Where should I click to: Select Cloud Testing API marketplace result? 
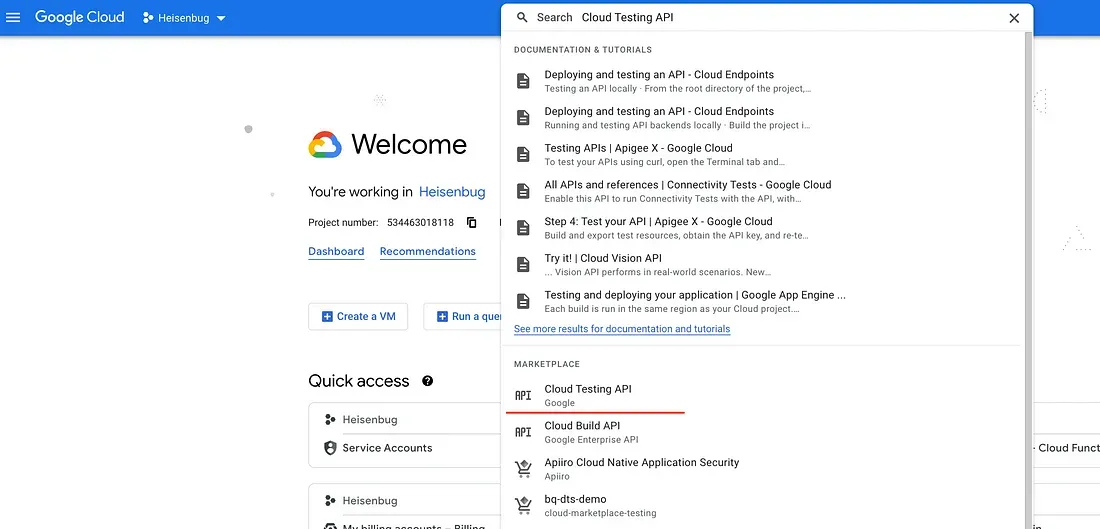[x=761, y=396]
